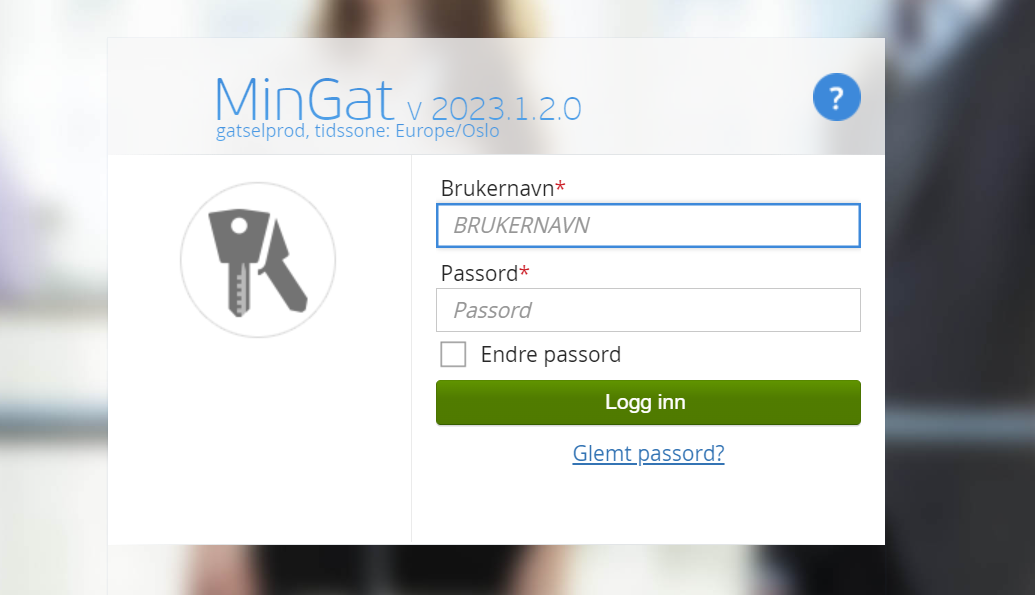This screenshot has height=595, width=1035.
Task: Click the green Logg inn button
Action: pyautogui.click(x=648, y=402)
